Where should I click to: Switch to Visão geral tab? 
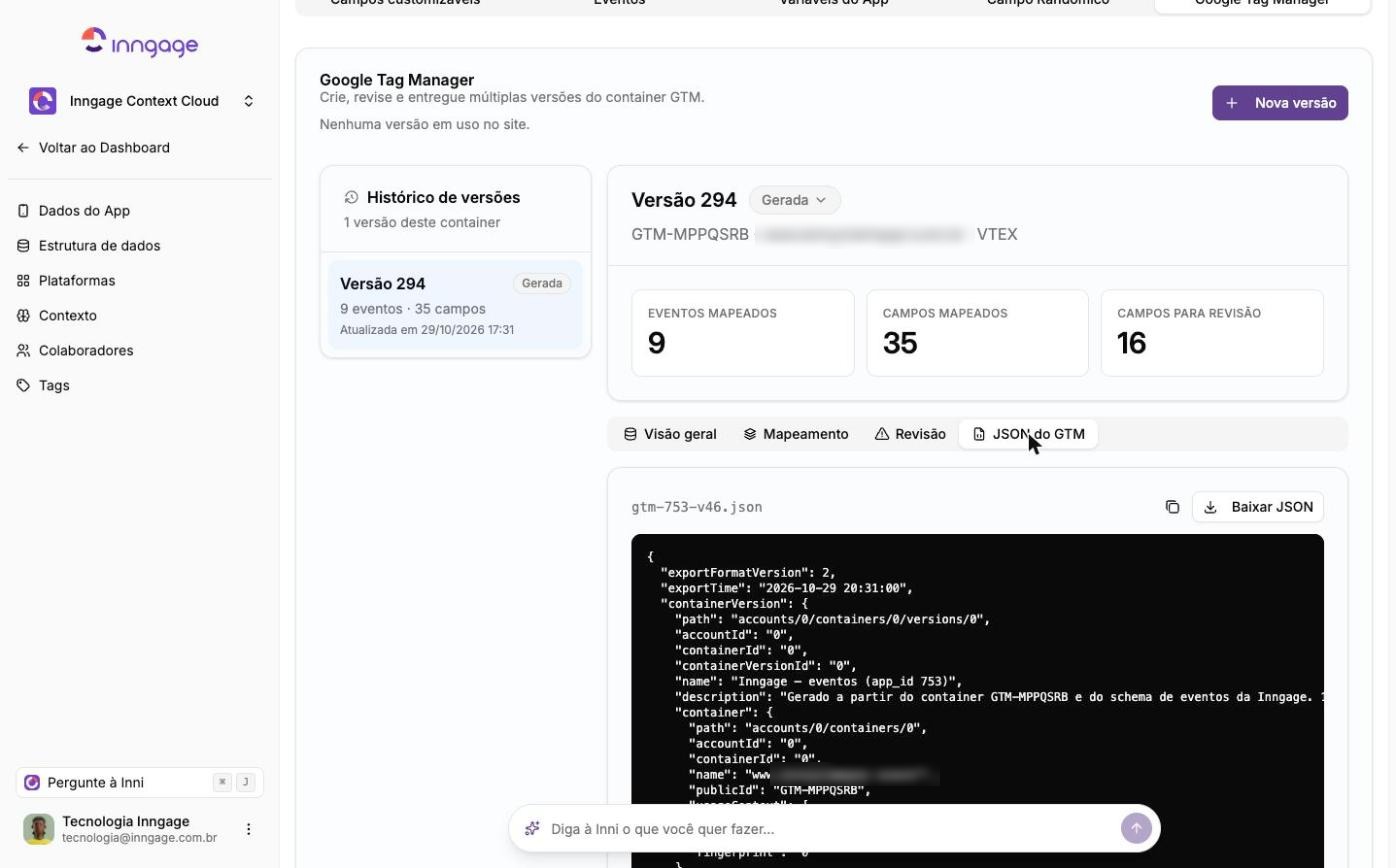pyautogui.click(x=670, y=434)
